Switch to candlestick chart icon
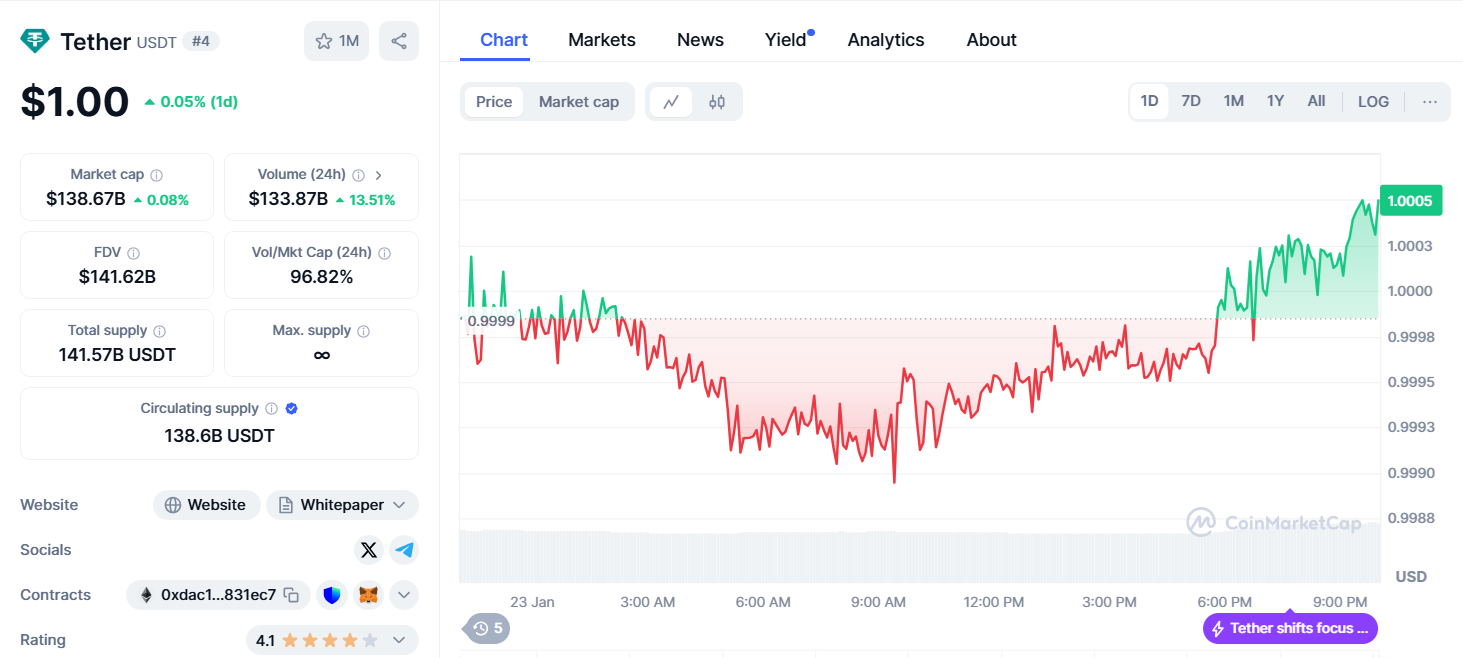1463x658 pixels. point(717,102)
